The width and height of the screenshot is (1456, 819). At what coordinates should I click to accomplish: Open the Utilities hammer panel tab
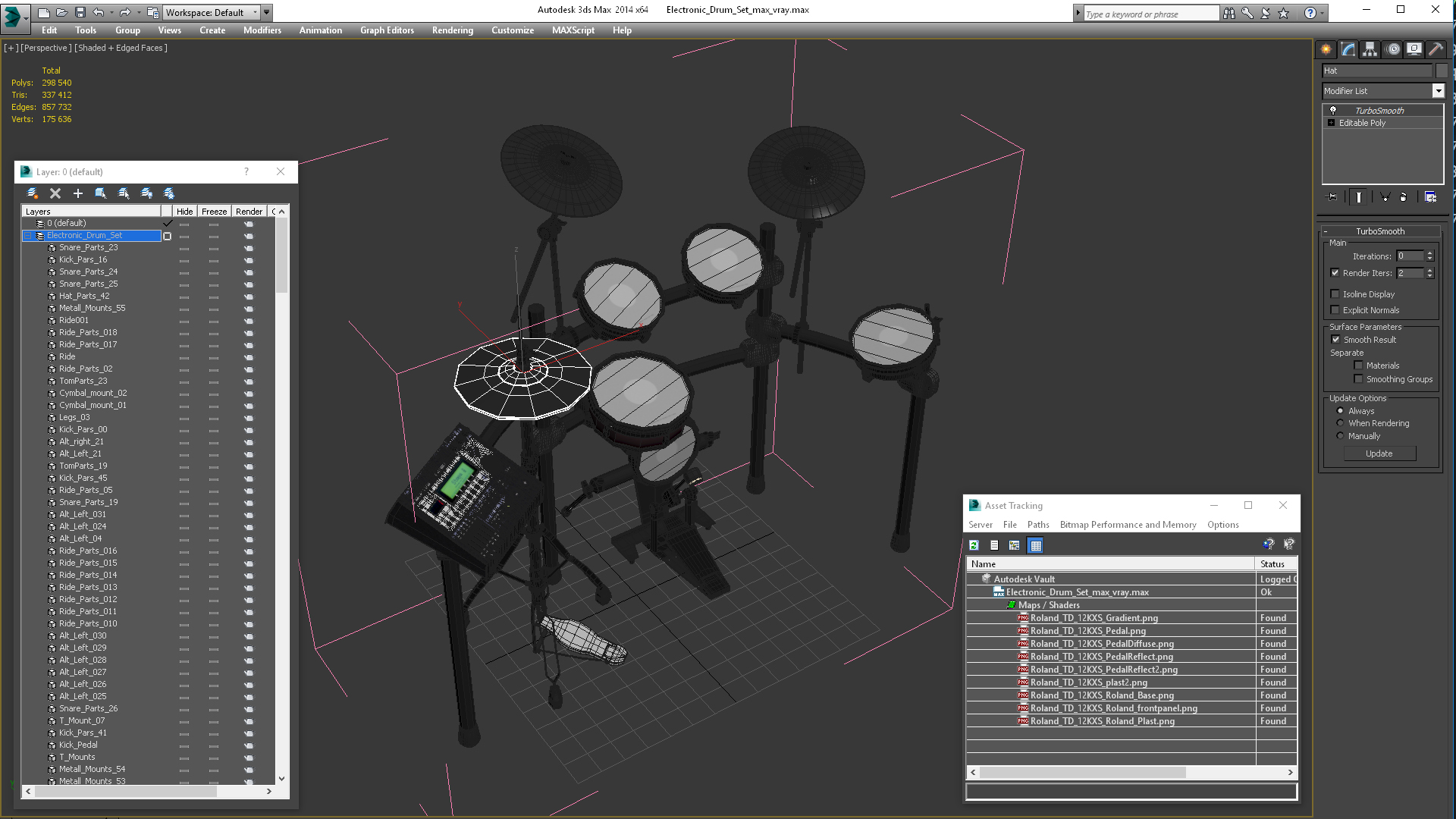click(x=1436, y=49)
